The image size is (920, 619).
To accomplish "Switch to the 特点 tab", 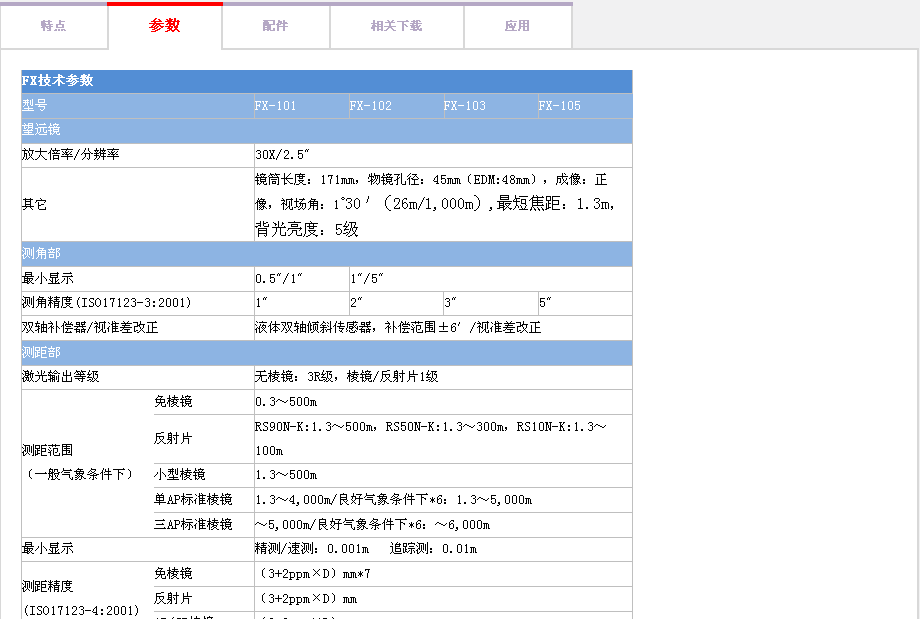I will [x=54, y=26].
